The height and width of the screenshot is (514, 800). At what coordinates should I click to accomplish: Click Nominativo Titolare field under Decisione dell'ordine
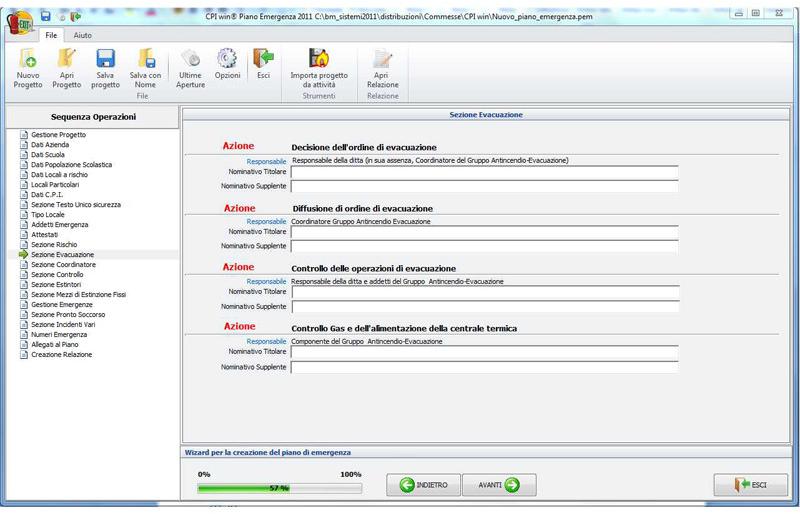coord(484,172)
